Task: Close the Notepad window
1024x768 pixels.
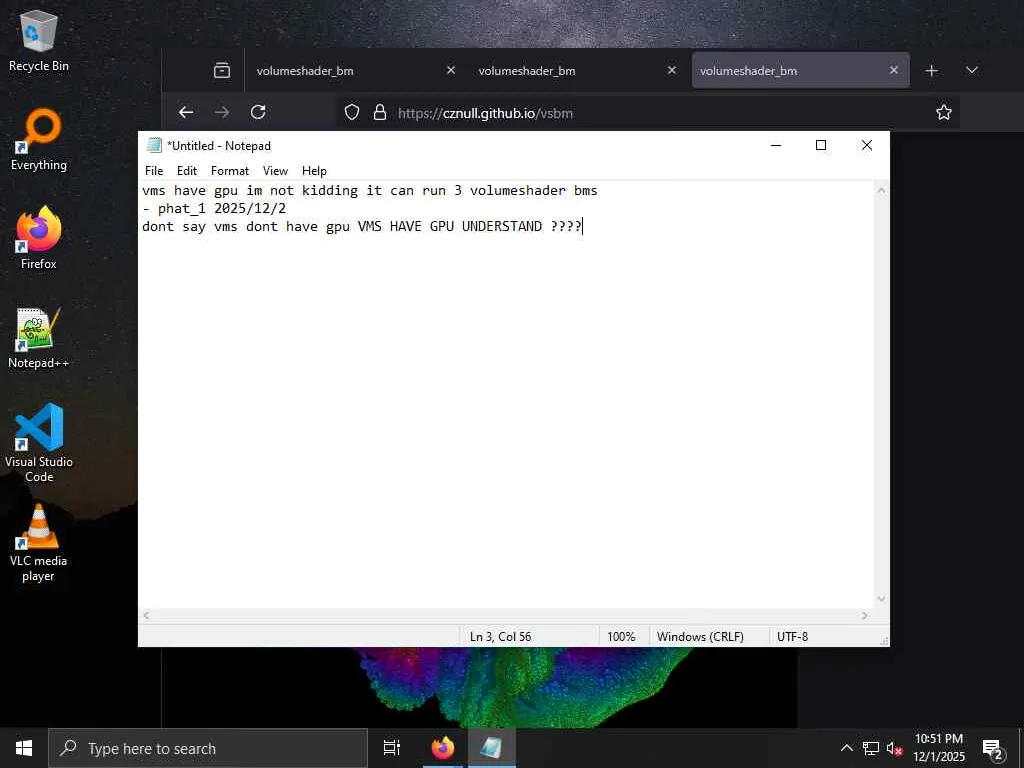Action: [867, 145]
